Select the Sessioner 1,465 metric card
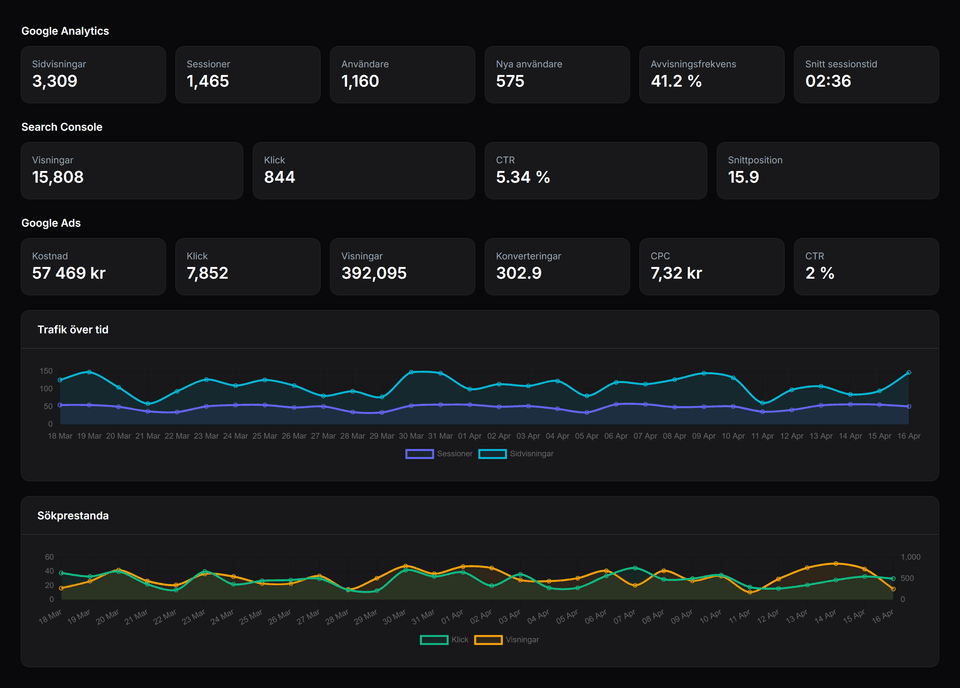 click(x=247, y=74)
